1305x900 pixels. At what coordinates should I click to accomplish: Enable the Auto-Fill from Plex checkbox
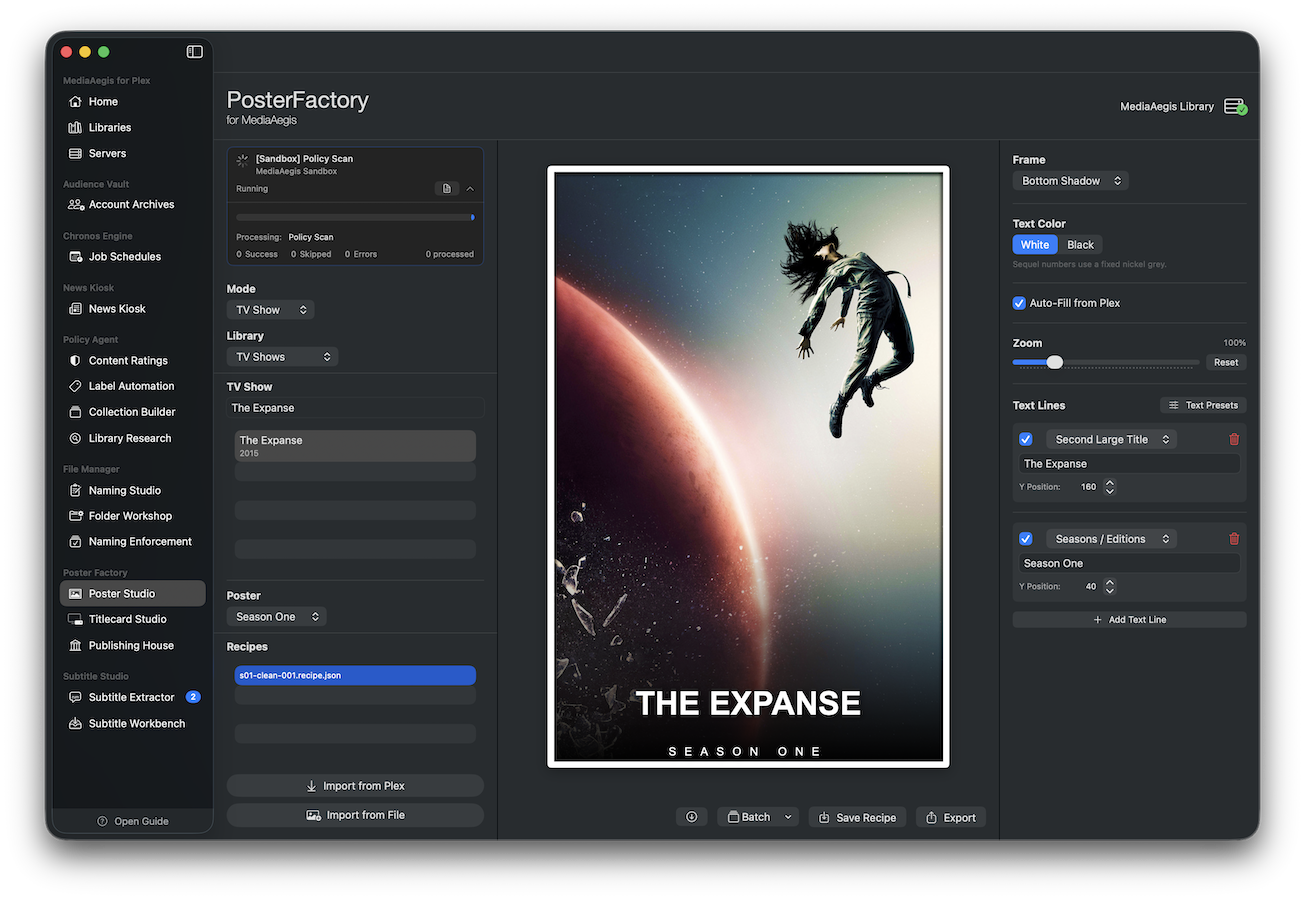point(1019,303)
